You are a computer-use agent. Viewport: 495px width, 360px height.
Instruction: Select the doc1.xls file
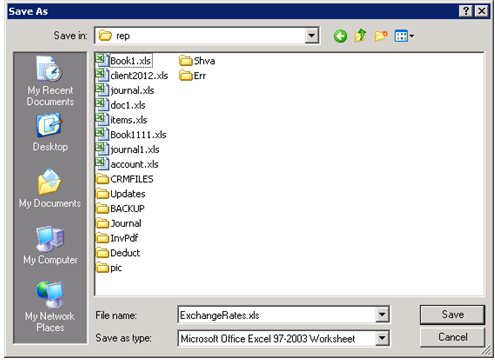pyautogui.click(x=121, y=105)
